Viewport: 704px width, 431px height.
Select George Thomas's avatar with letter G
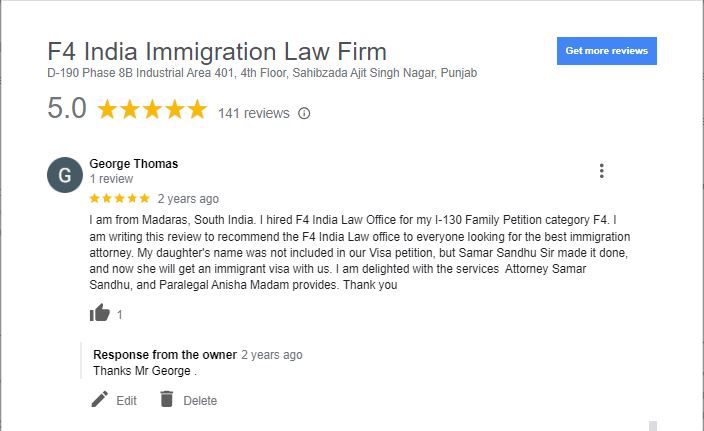(65, 175)
